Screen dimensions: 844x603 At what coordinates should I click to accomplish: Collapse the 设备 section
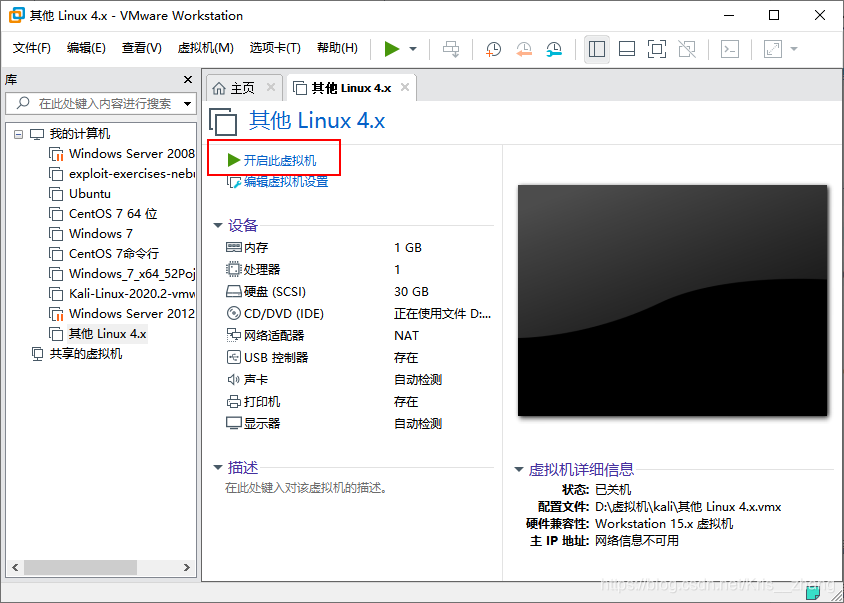[x=218, y=226]
